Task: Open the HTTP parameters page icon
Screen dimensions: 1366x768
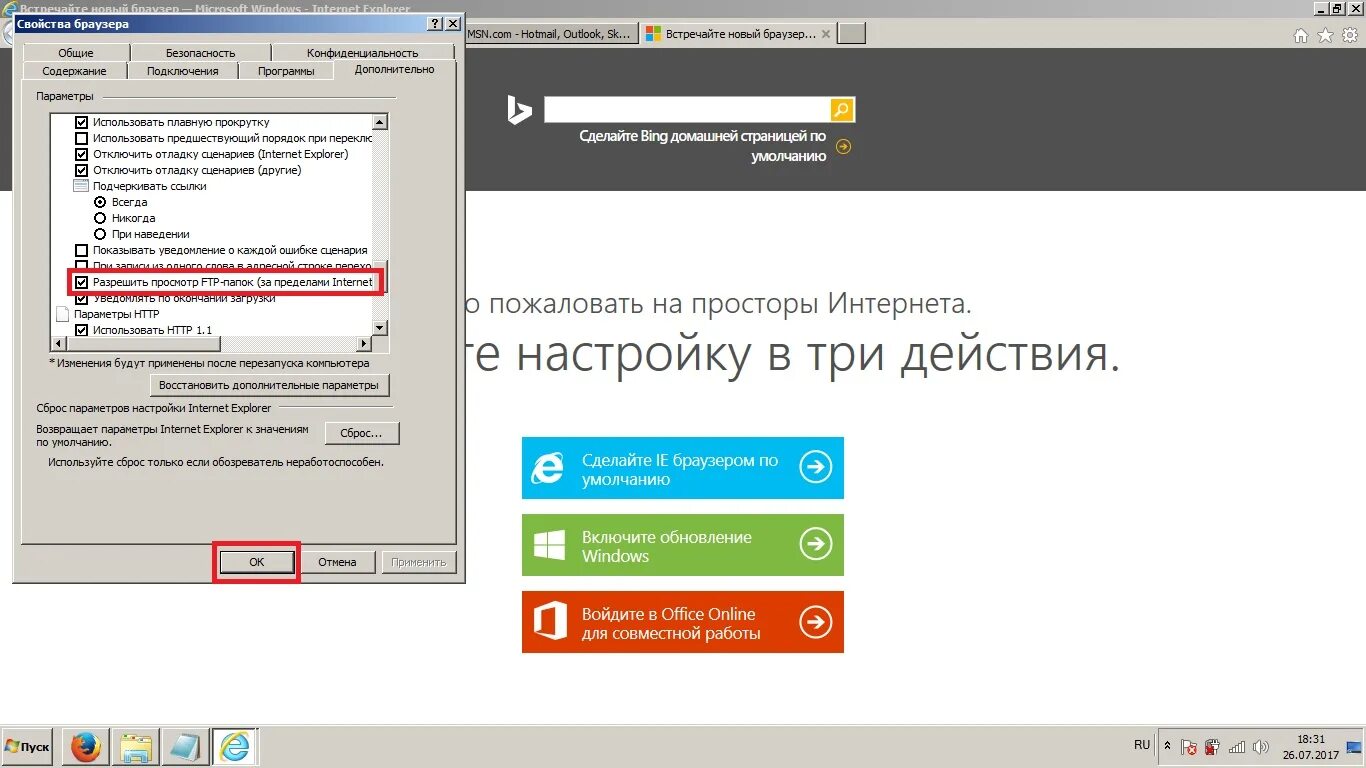Action: (x=64, y=314)
